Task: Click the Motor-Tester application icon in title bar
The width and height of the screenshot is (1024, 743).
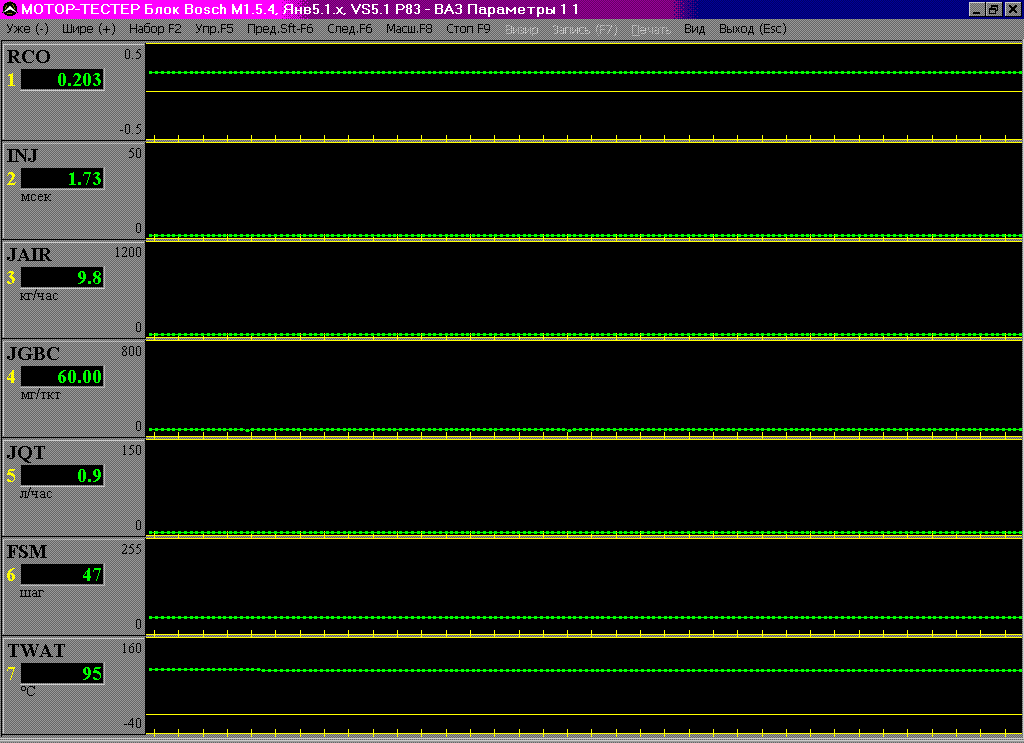Action: (x=10, y=9)
